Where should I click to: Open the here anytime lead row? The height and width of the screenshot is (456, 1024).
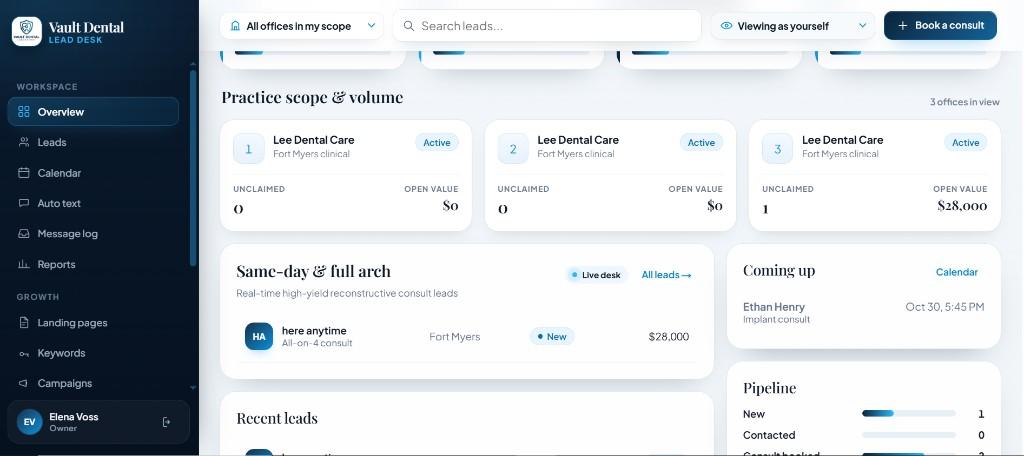coord(467,336)
